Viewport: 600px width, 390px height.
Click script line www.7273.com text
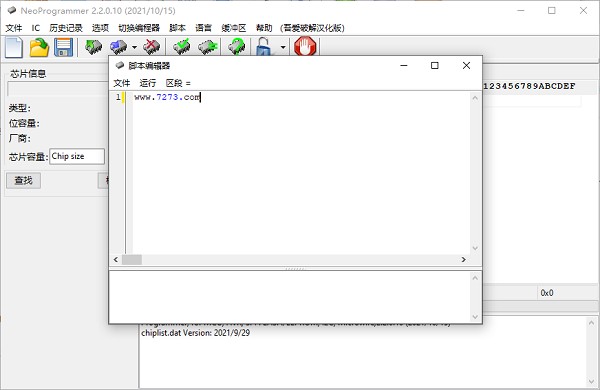click(167, 97)
